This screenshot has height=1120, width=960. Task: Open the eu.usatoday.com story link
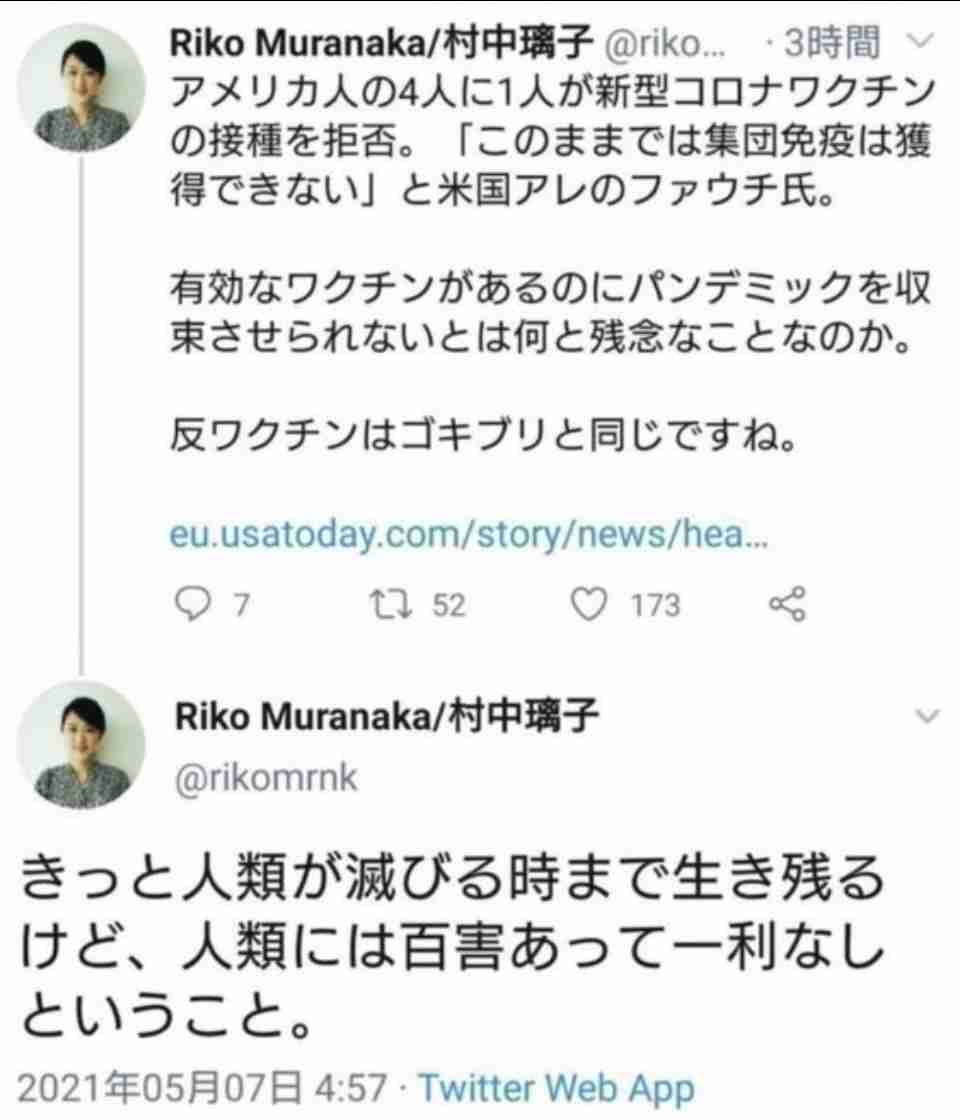click(469, 535)
